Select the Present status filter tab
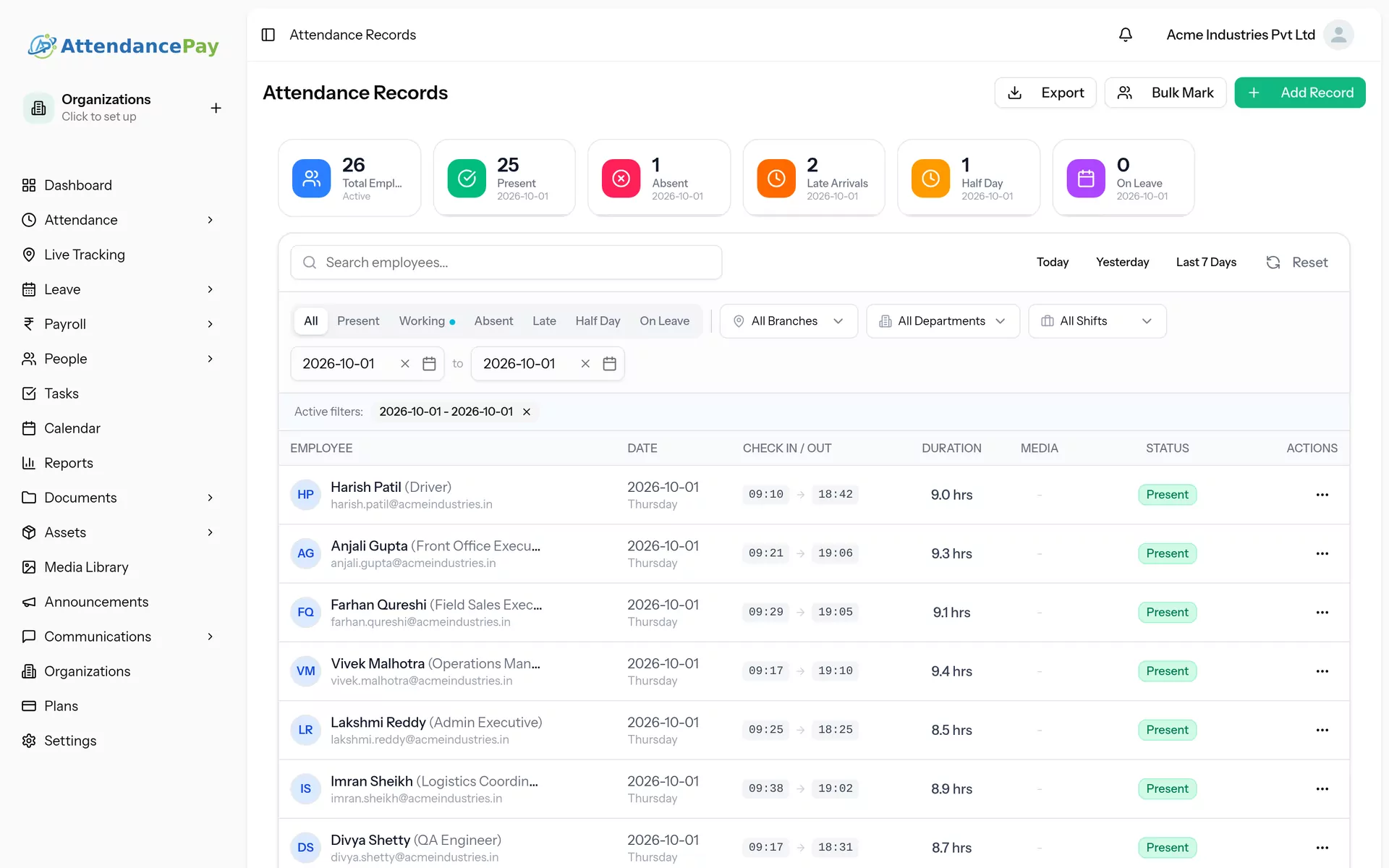The width and height of the screenshot is (1389, 868). pyautogui.click(x=358, y=321)
